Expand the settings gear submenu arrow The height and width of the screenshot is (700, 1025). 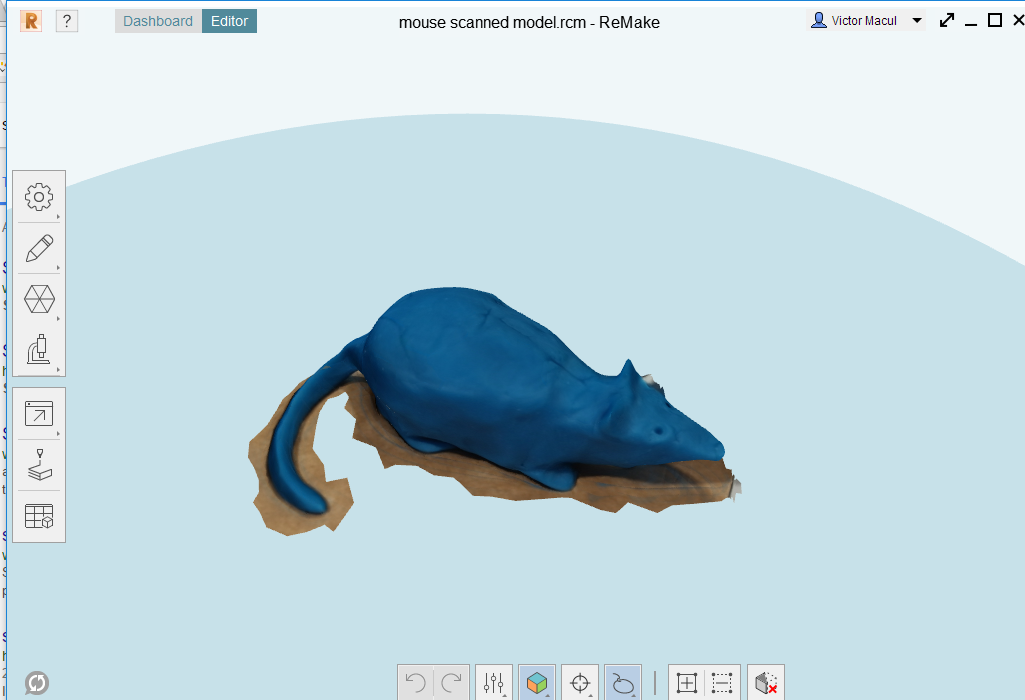[58, 216]
